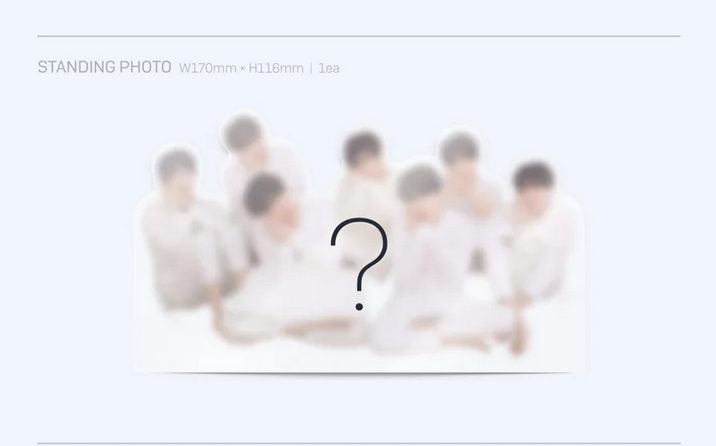Click the H116mm height label
Image resolution: width=716 pixels, height=446 pixels.
[276, 68]
